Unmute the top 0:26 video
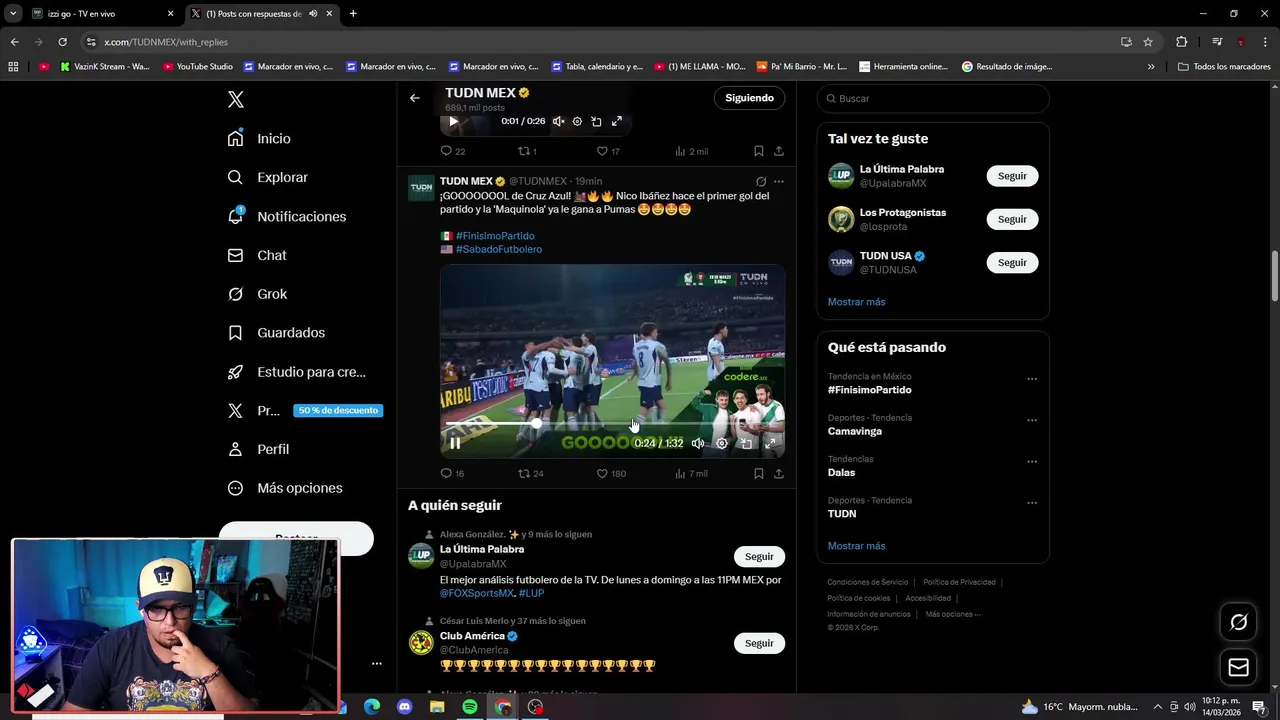This screenshot has height=720, width=1280. pos(558,121)
